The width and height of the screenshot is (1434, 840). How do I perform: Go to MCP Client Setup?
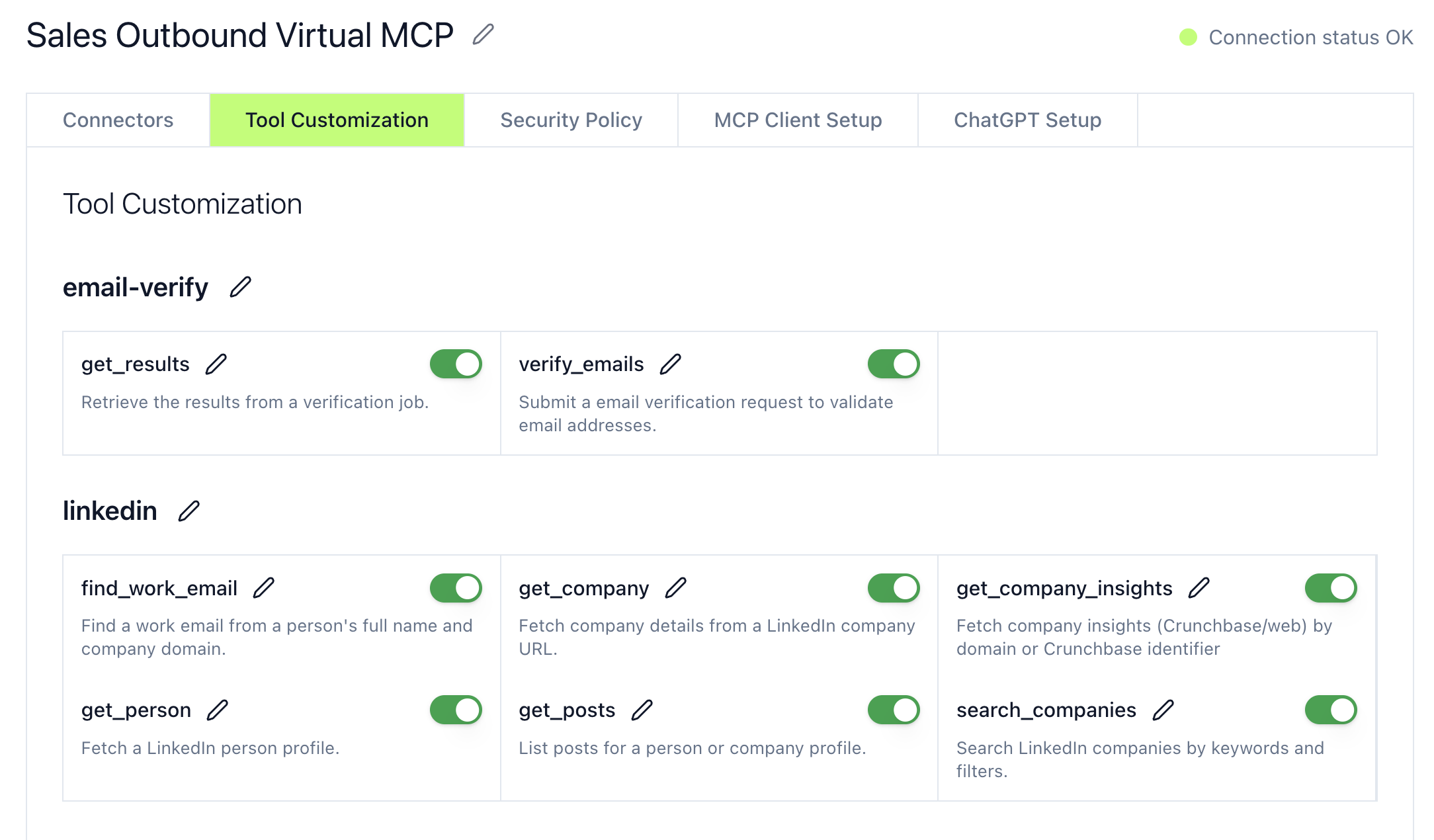tap(797, 120)
